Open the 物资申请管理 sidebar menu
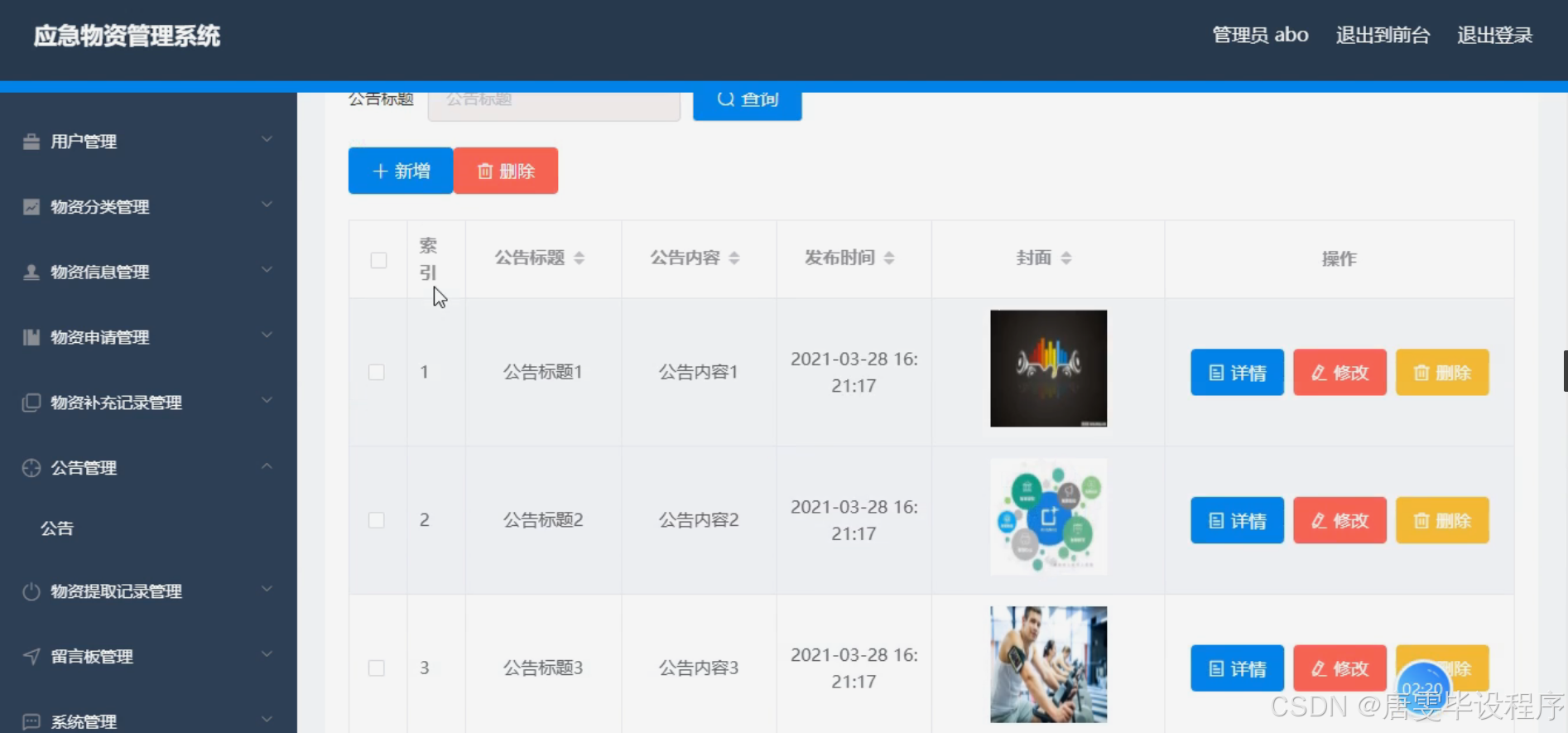This screenshot has width=1568, height=733. [x=148, y=337]
